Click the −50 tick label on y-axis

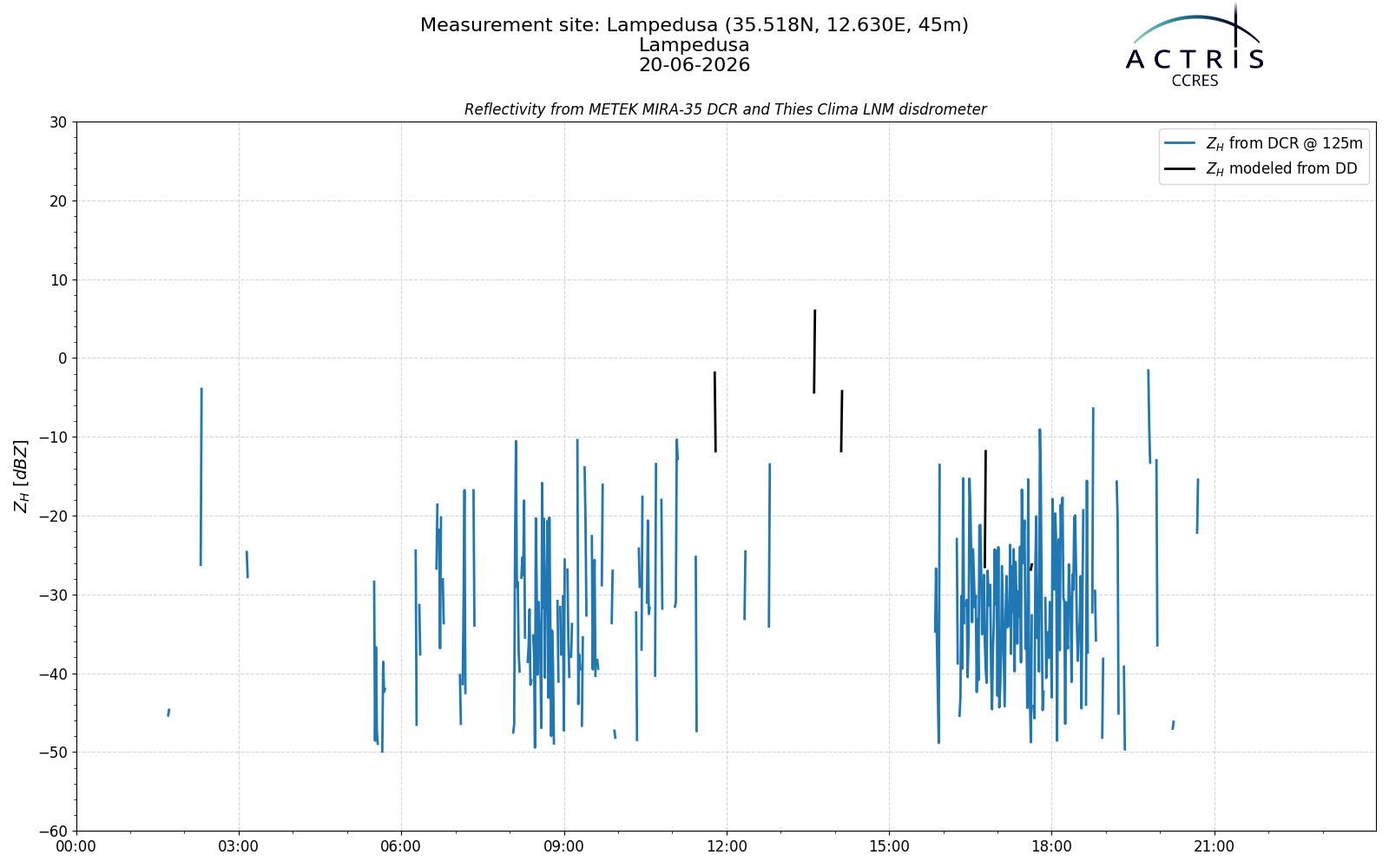(52, 753)
